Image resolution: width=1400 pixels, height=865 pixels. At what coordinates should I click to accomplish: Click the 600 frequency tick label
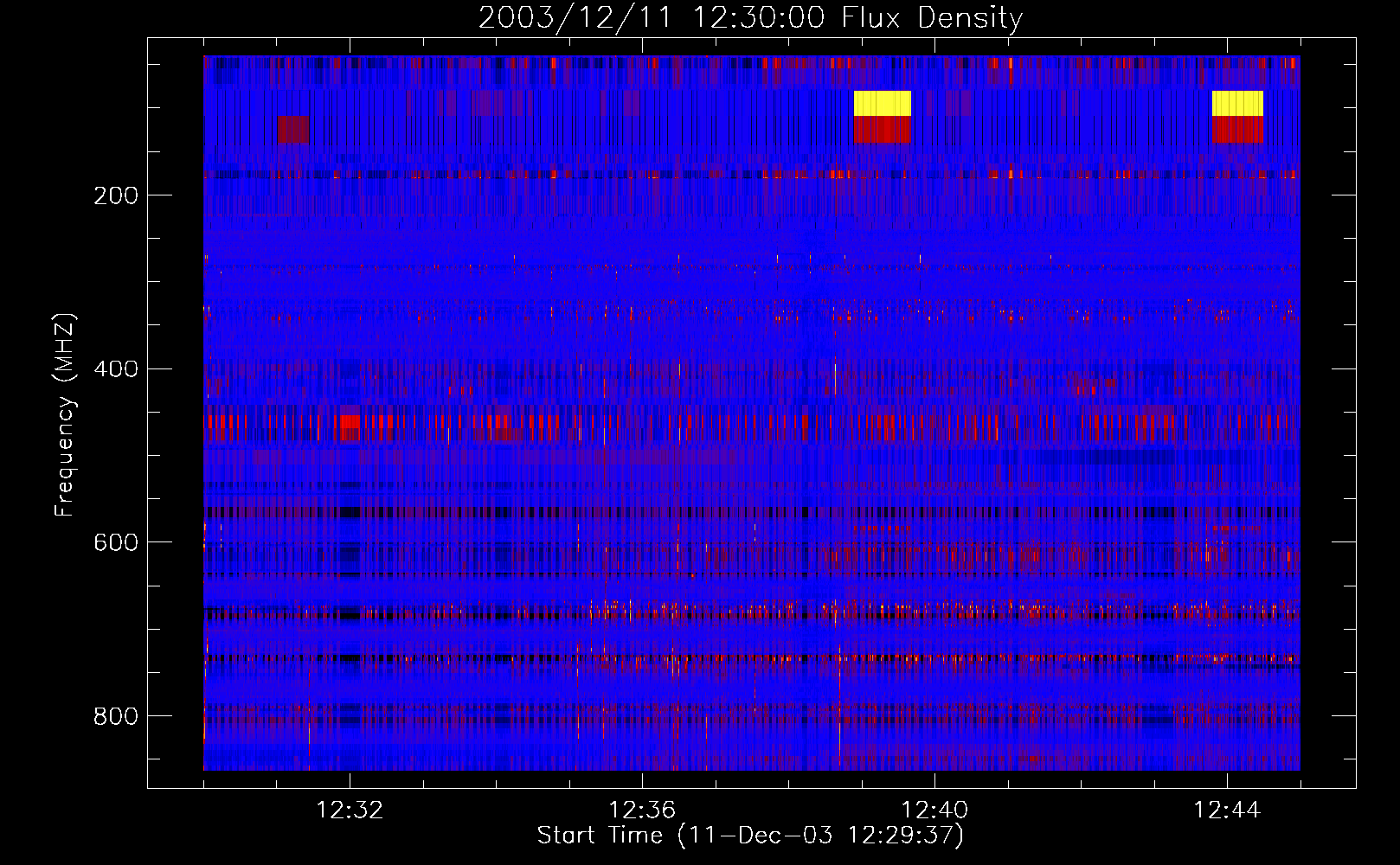point(116,542)
